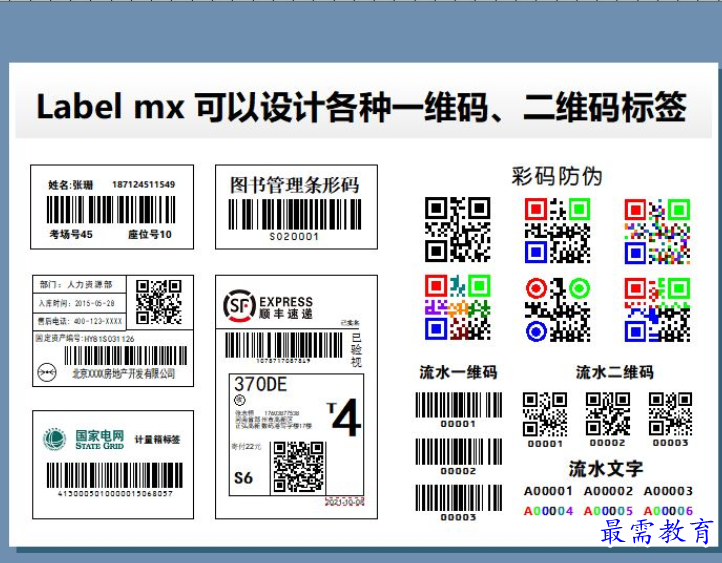This screenshot has width=722, height=563.
Task: Select the 流水二维码 heading
Action: 614,372
